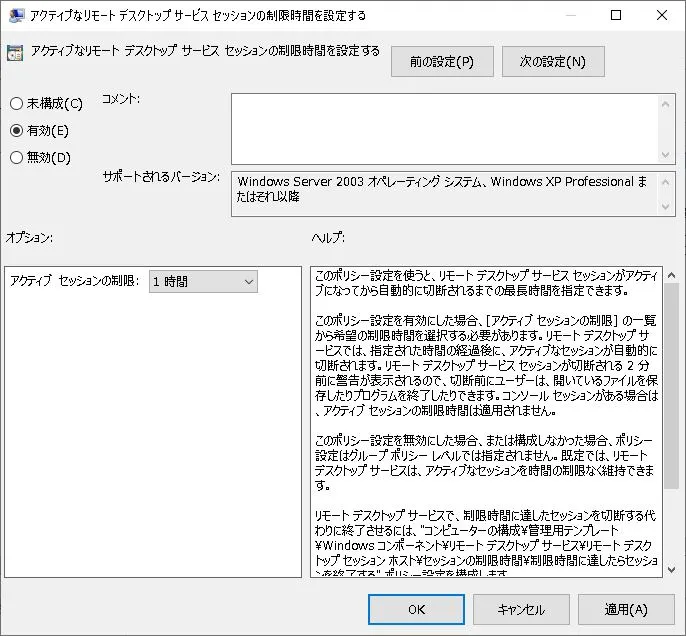
Task: Apply changes with 適用(A)
Action: point(626,609)
